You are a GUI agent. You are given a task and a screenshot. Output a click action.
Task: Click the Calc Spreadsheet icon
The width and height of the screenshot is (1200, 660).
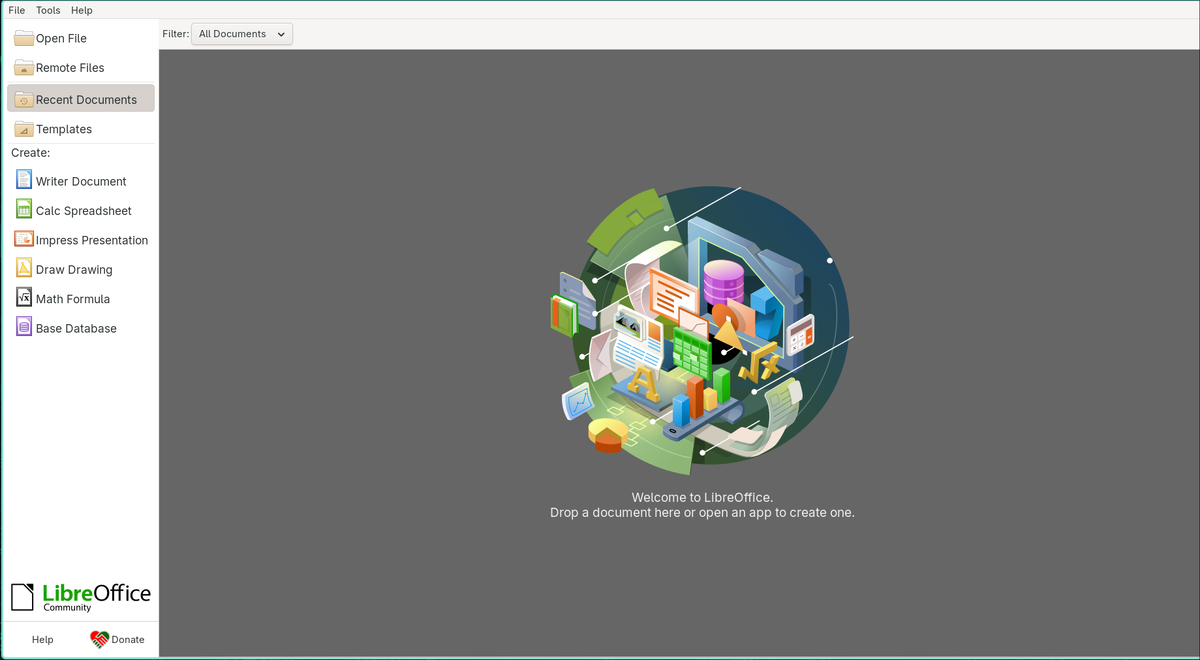[x=24, y=210]
